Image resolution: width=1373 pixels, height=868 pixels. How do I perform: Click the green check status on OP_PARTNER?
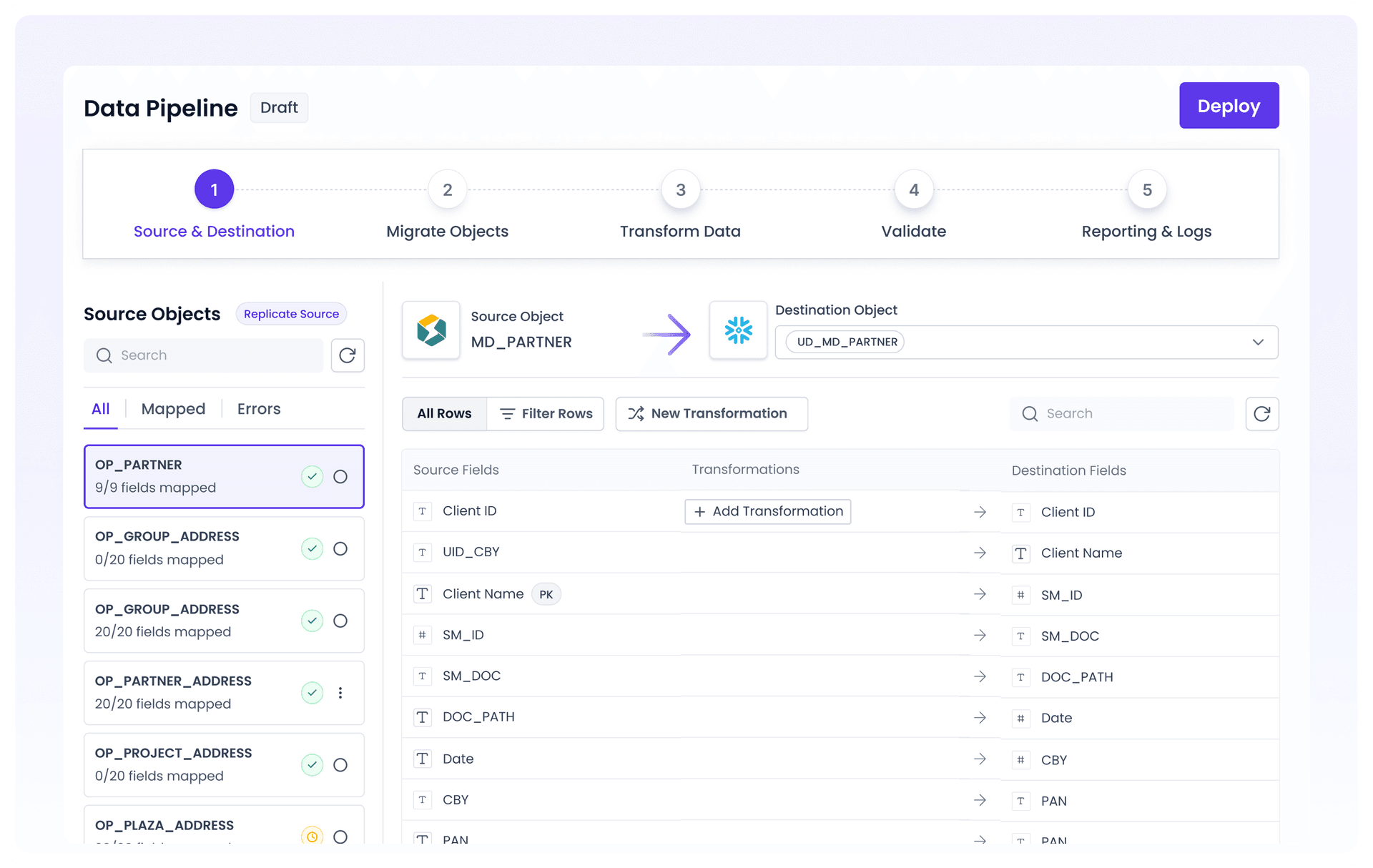pos(312,477)
